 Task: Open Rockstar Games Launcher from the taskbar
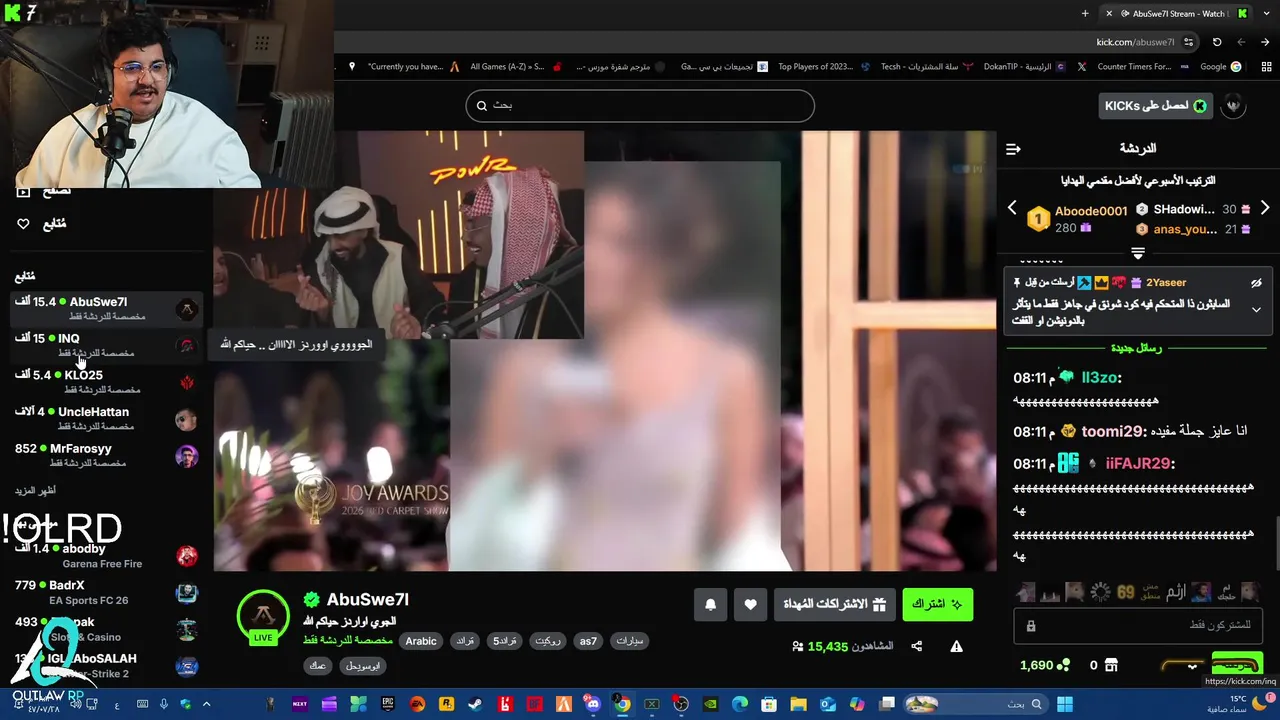pyautogui.click(x=446, y=704)
